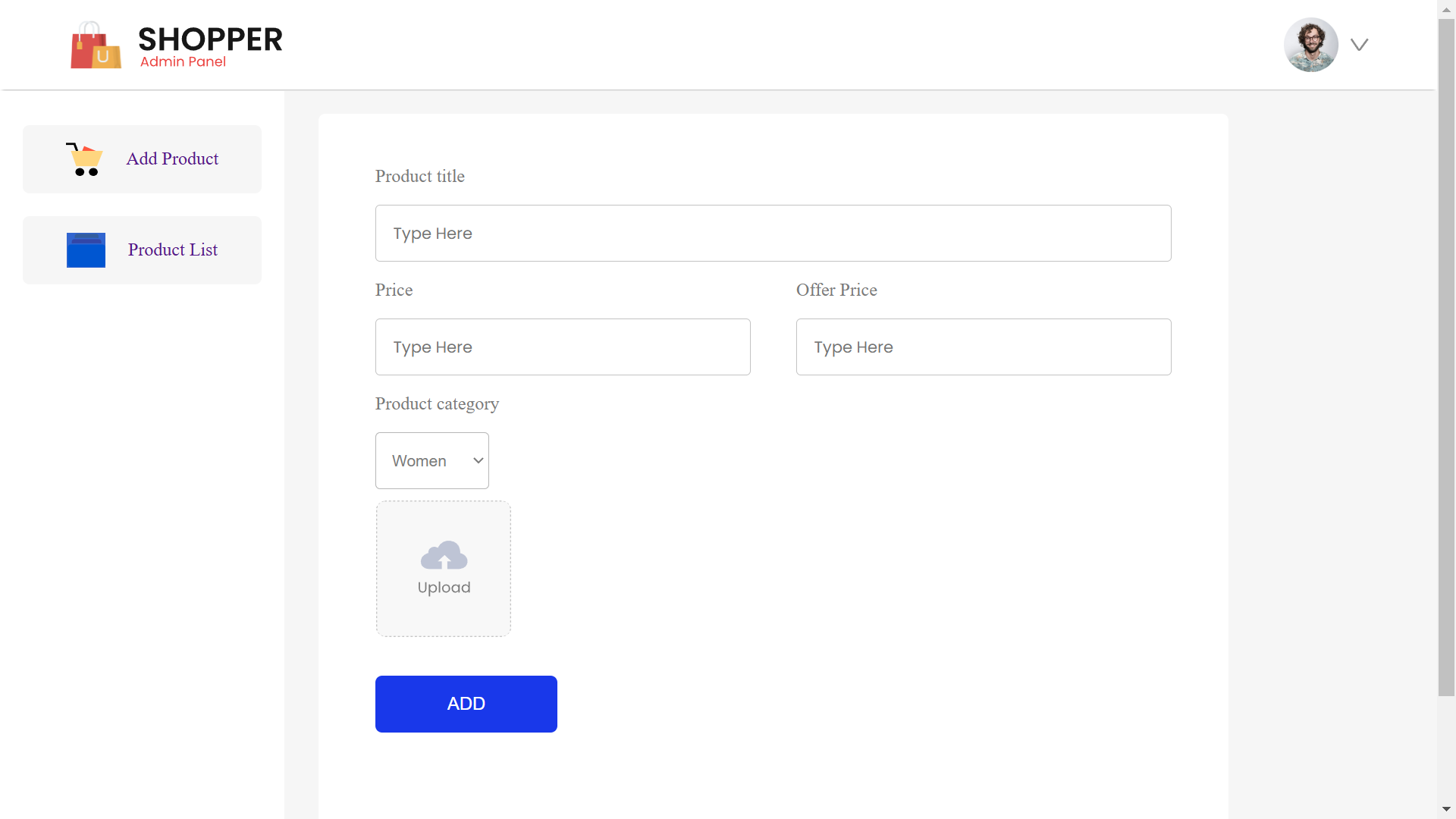This screenshot has width=1456, height=819.
Task: Go to the Product List page
Action: (x=172, y=250)
